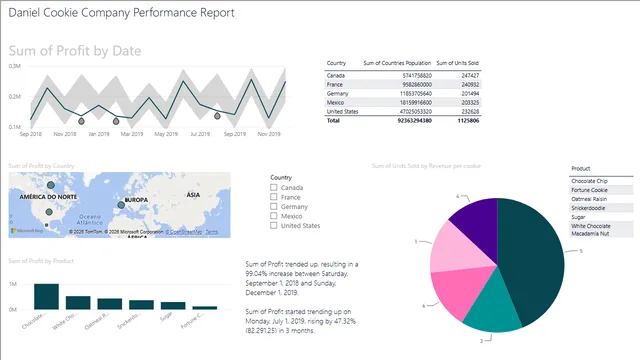
Task: Click the total population value 92363294380
Action: (415, 120)
